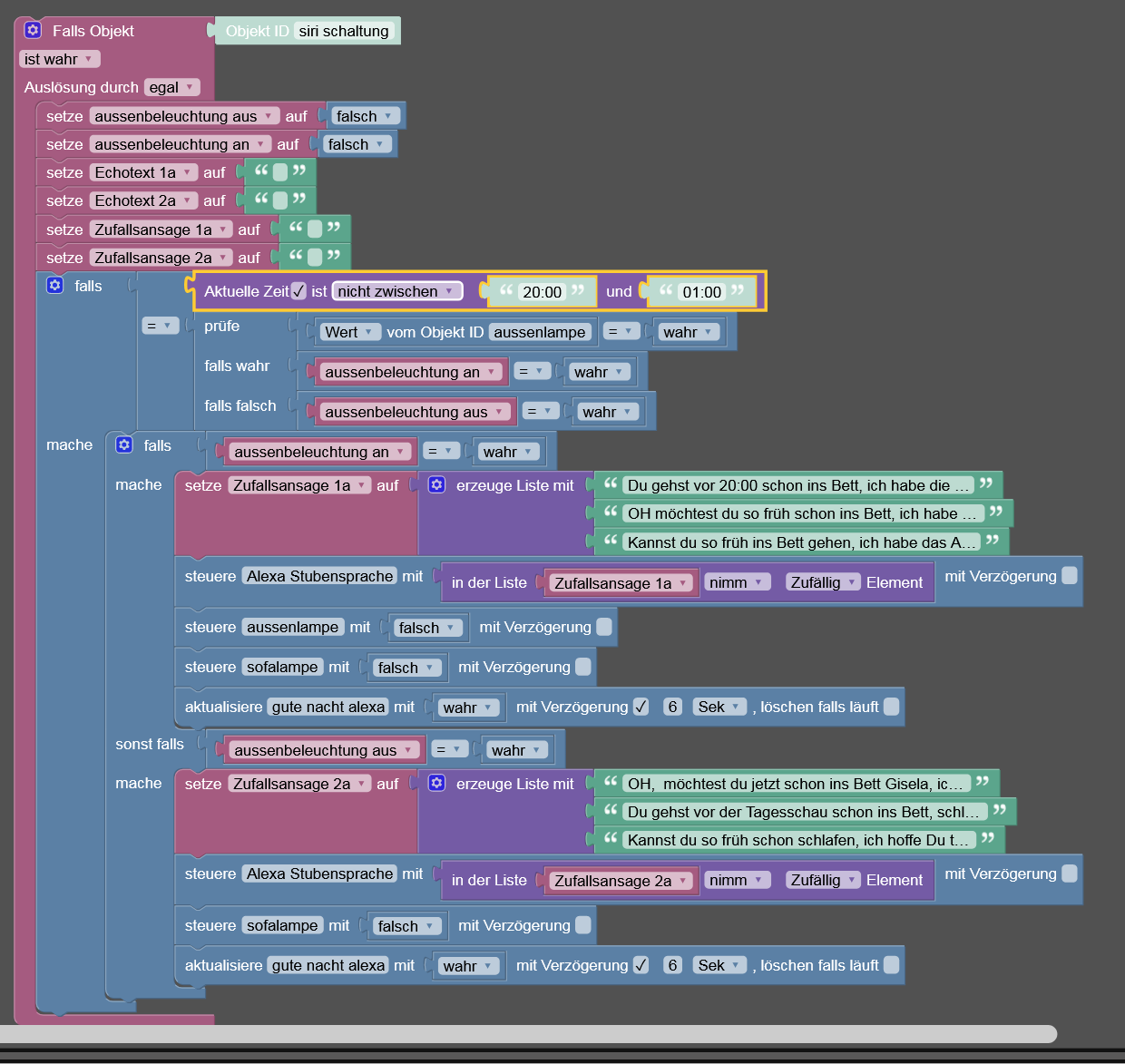Open wahr dropdown in second gute nacht alexa
Viewport: 1125px width, 1064px height.
click(468, 966)
